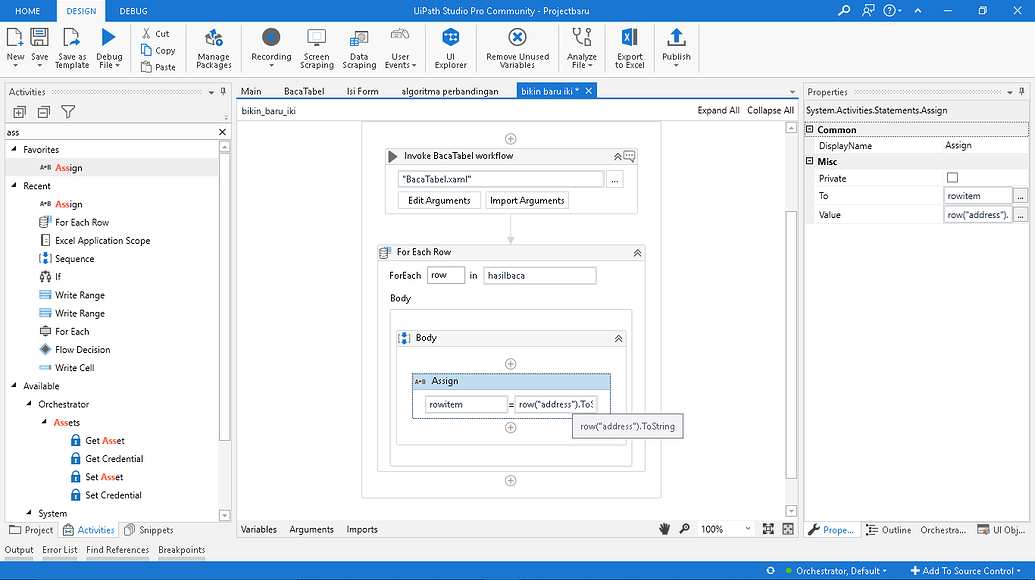Collapse the For Each Row activity

pos(637,253)
